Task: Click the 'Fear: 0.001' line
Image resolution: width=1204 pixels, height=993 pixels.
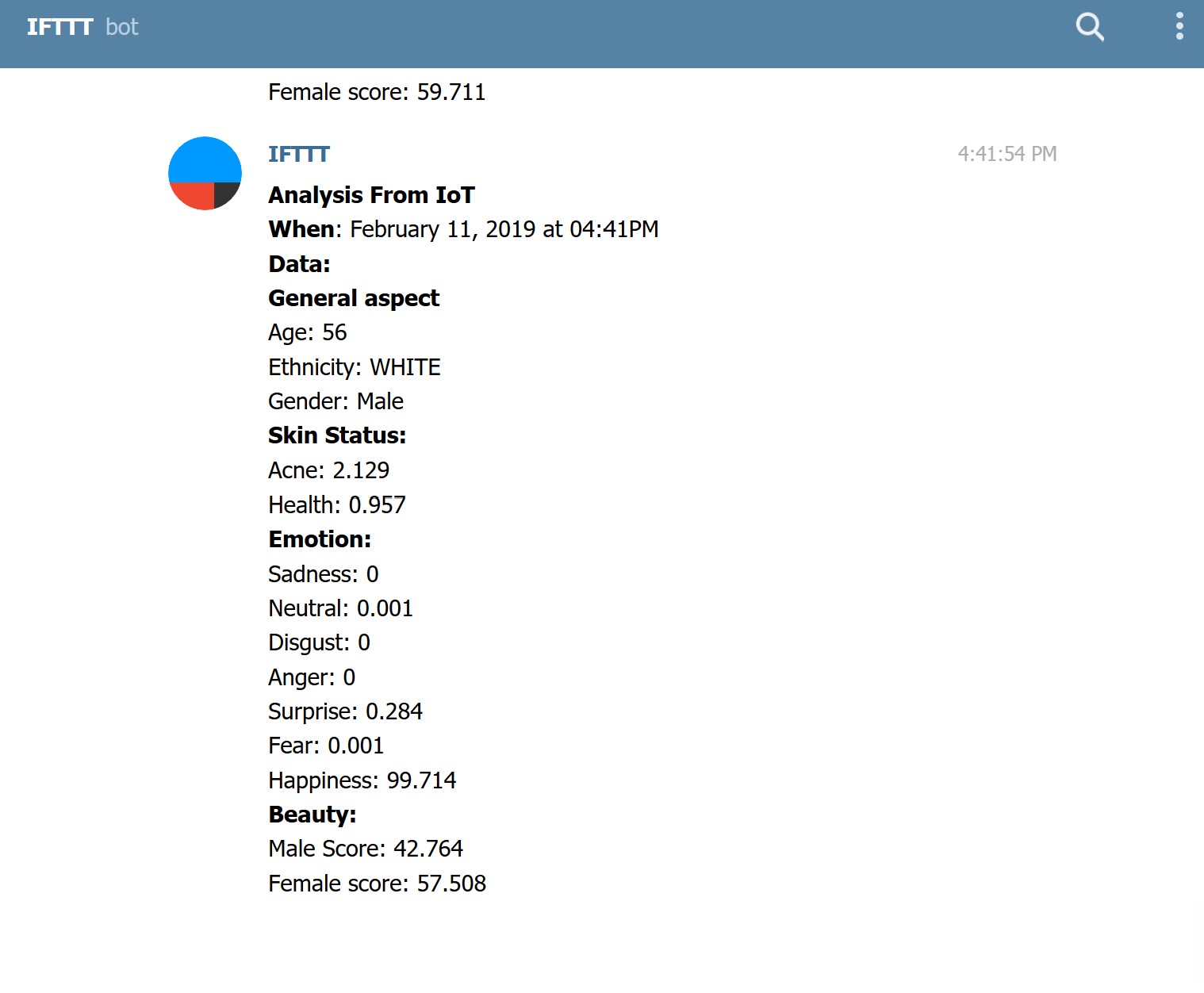Action: (326, 746)
